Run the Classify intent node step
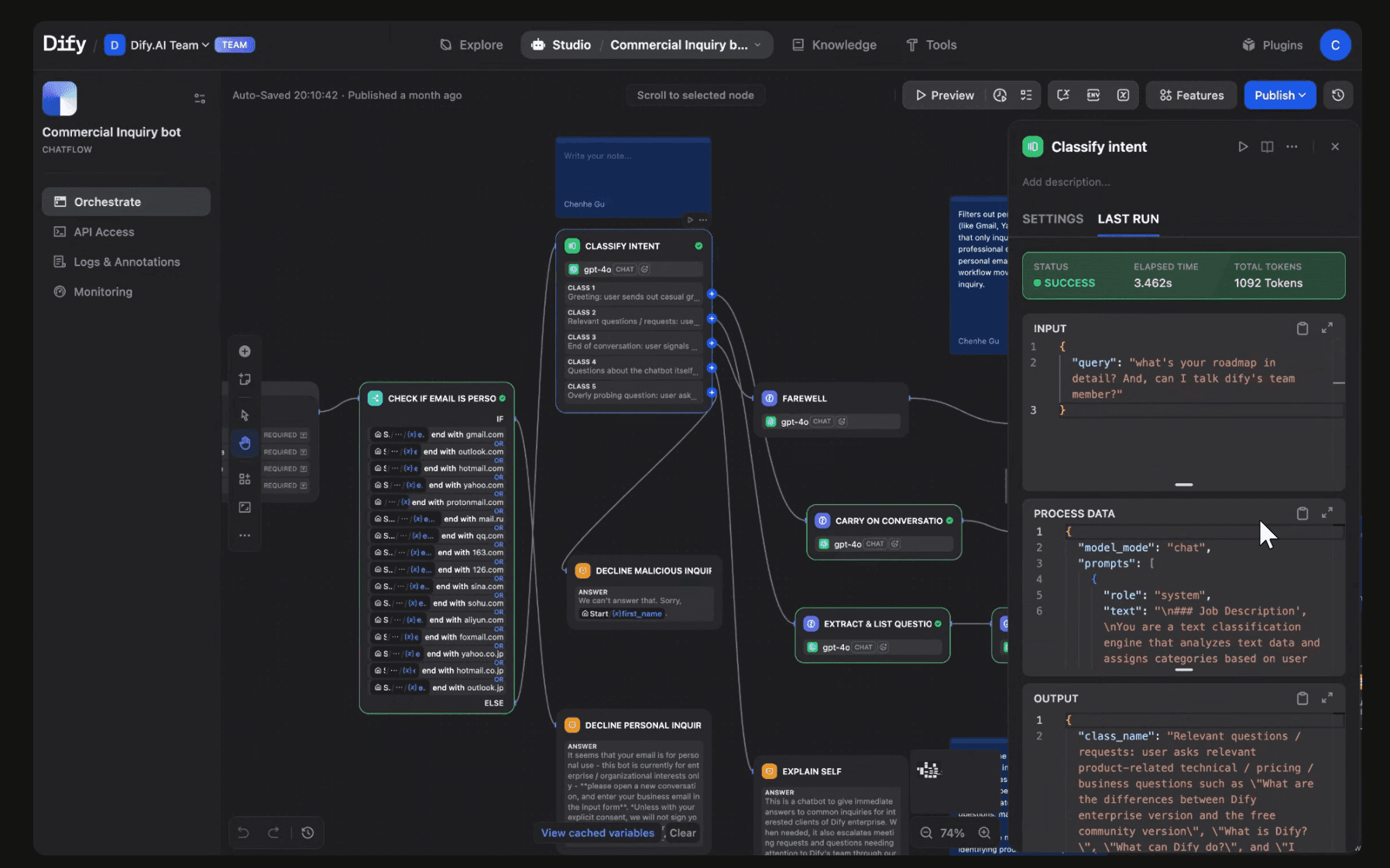1390x868 pixels. pyautogui.click(x=1243, y=146)
